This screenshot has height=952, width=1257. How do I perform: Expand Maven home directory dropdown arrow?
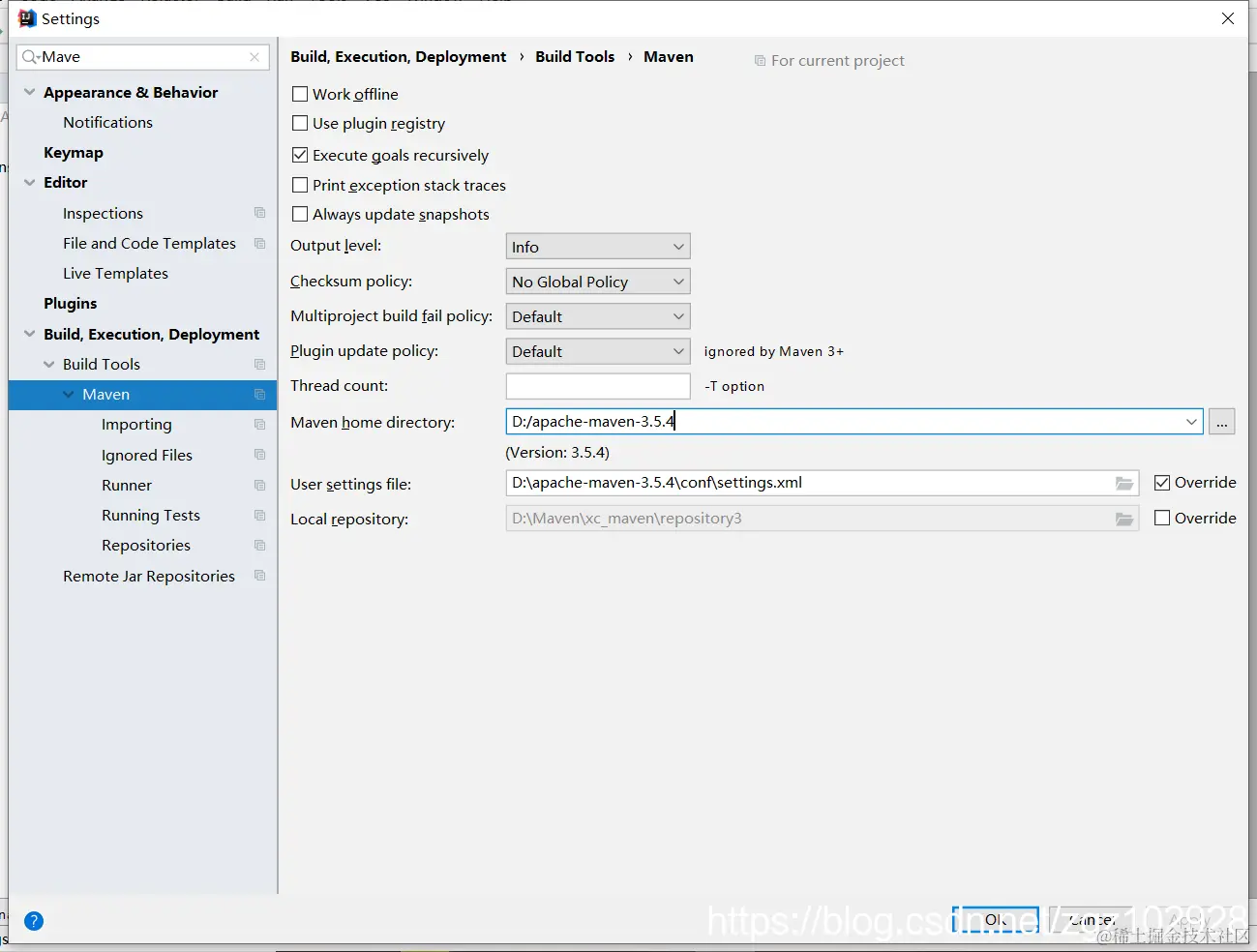point(1190,422)
